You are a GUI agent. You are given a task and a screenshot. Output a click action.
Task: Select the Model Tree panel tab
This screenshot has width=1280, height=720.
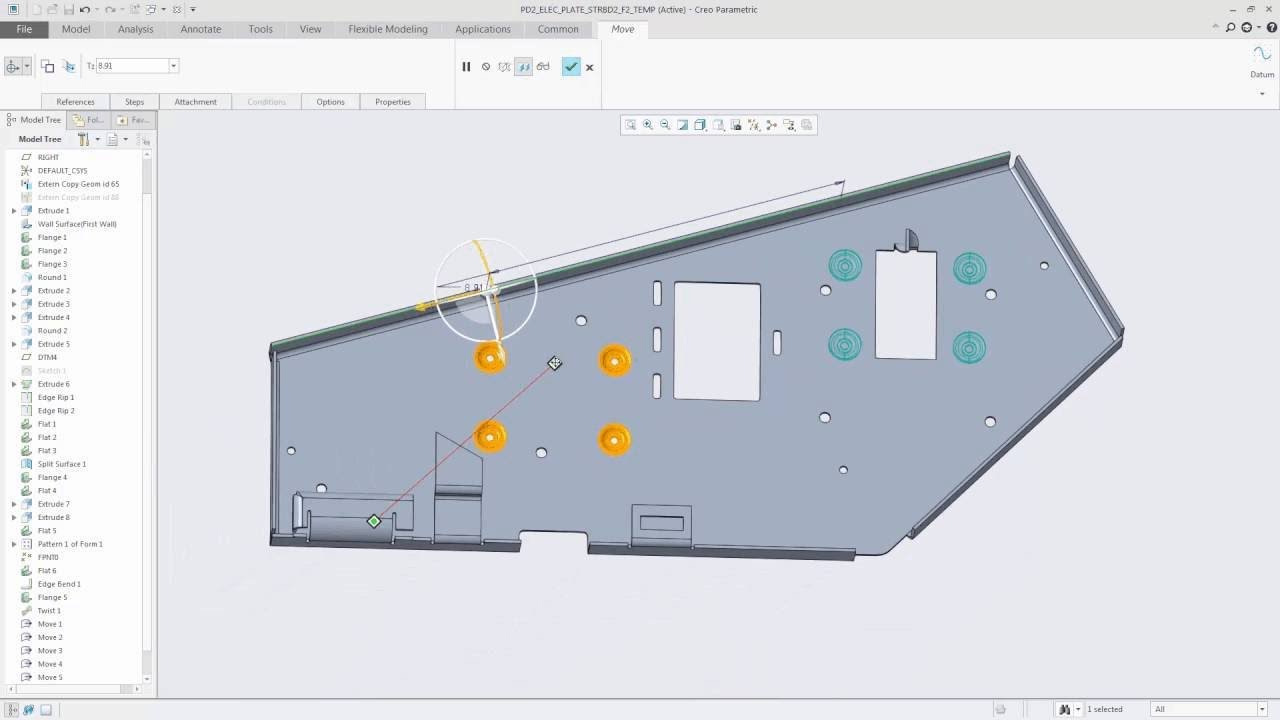(34, 120)
